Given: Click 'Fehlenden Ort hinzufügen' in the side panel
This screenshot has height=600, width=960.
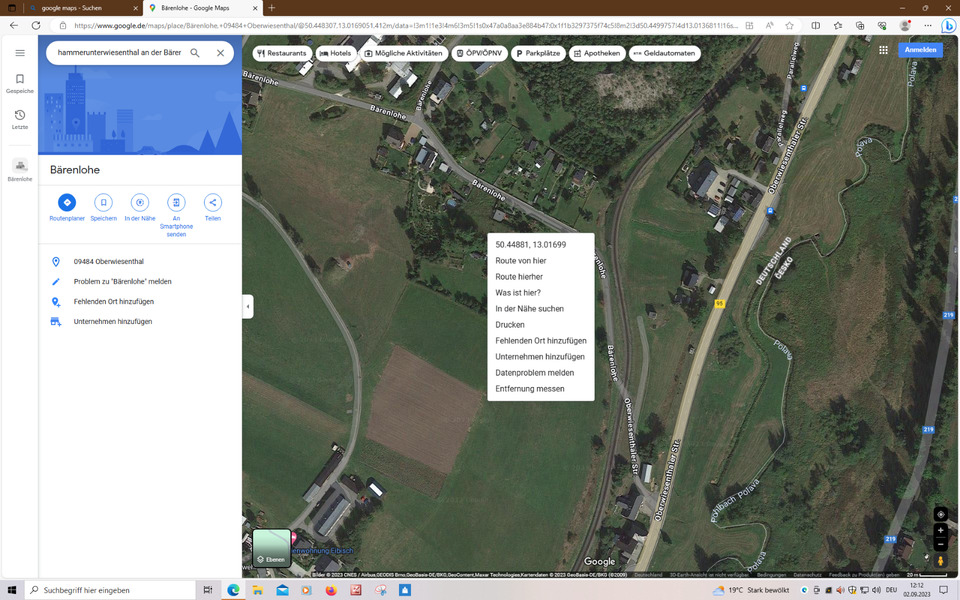Looking at the screenshot, I should click(113, 302).
